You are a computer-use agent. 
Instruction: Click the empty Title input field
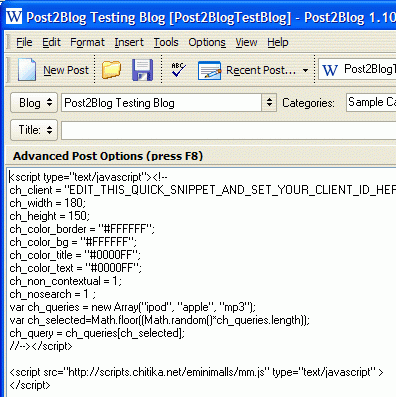pyautogui.click(x=228, y=130)
